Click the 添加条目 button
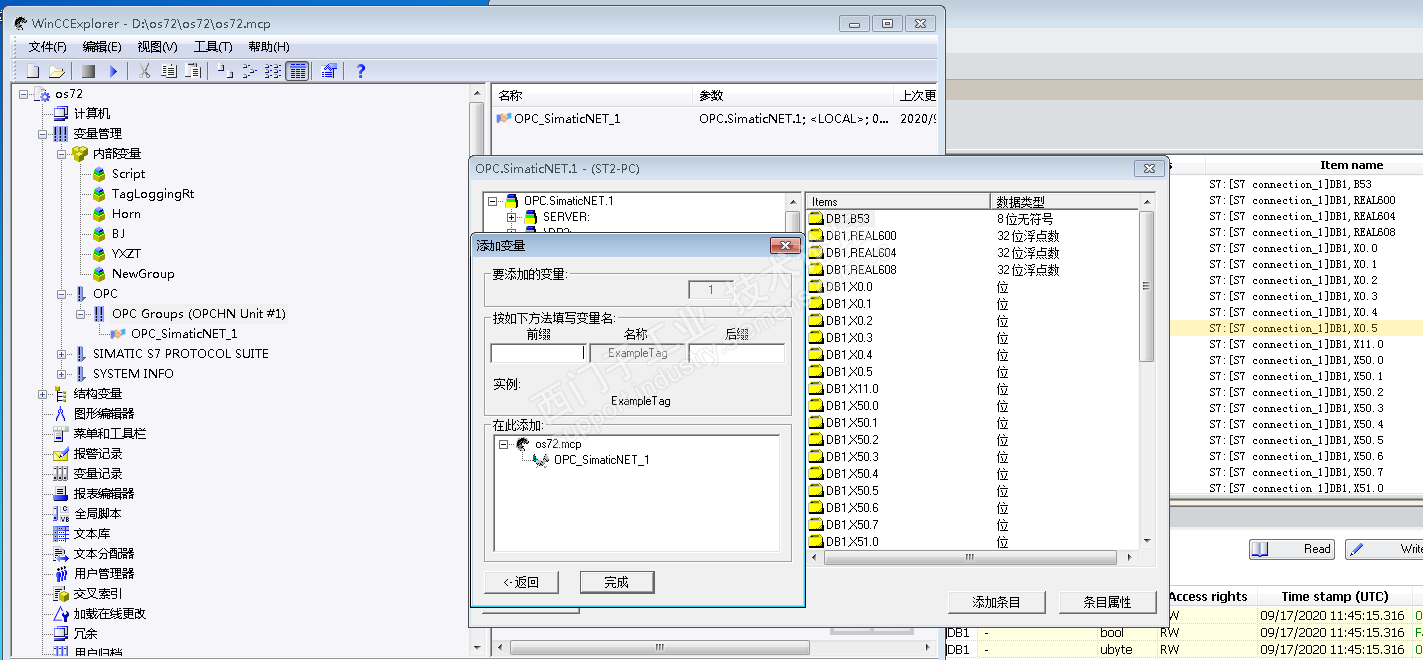This screenshot has width=1423, height=660. point(997,602)
